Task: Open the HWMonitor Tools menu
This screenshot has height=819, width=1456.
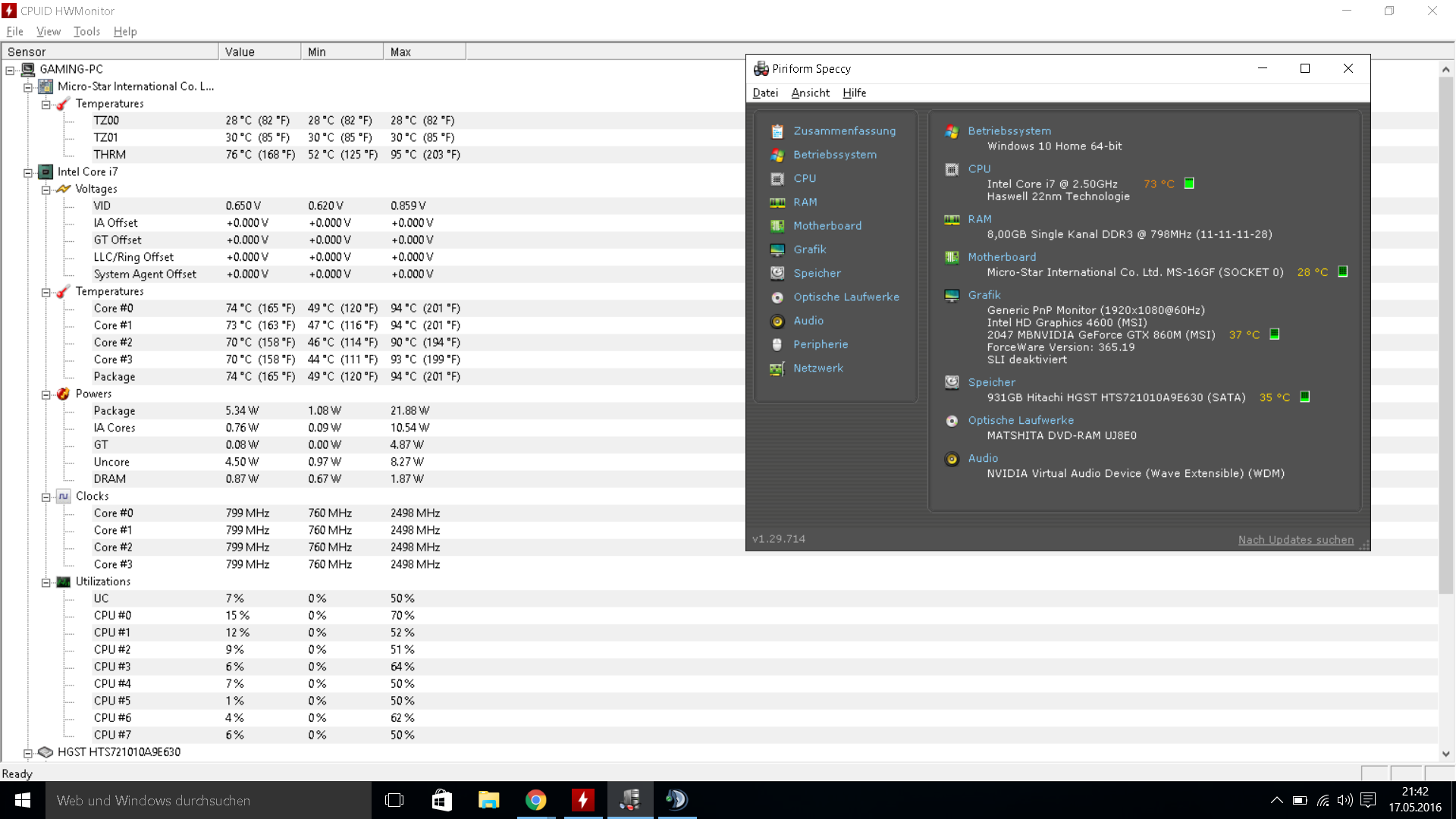Action: click(86, 31)
